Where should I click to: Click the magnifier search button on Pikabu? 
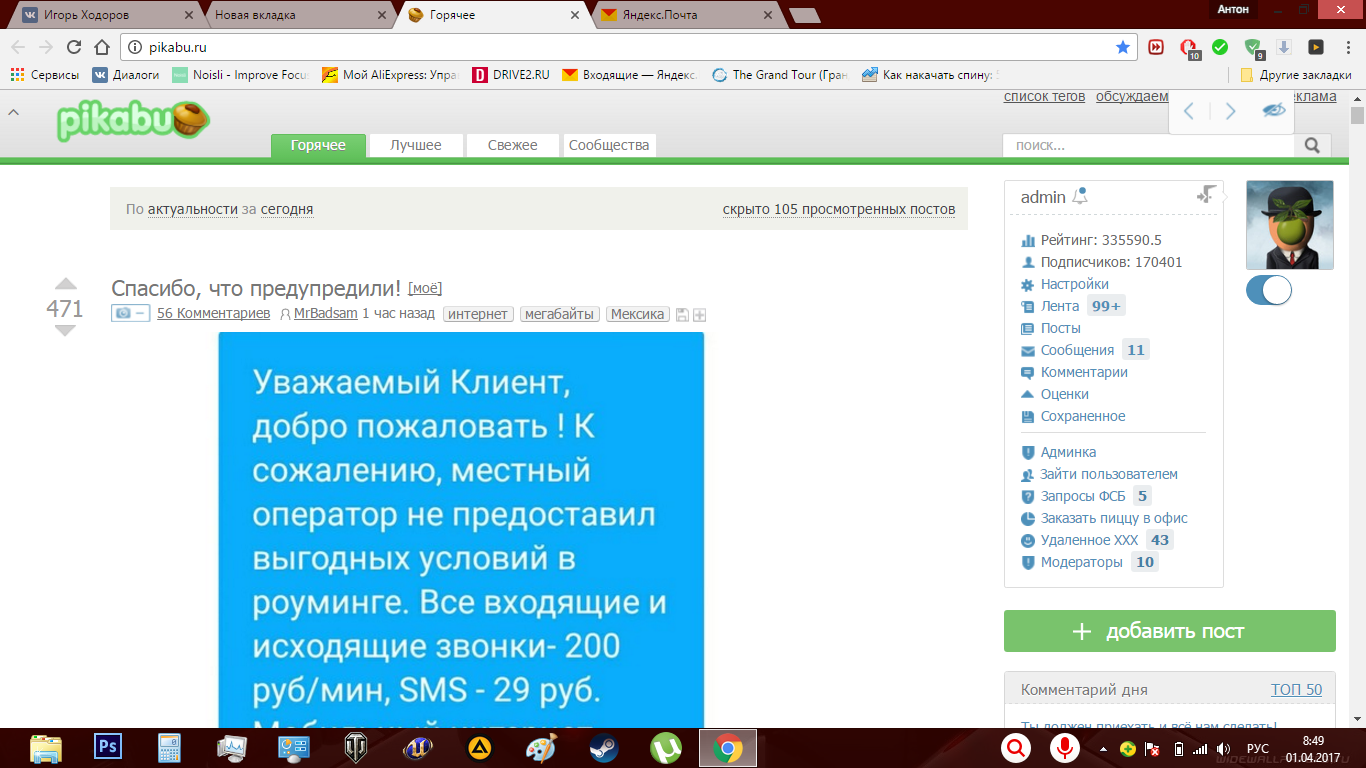1313,146
